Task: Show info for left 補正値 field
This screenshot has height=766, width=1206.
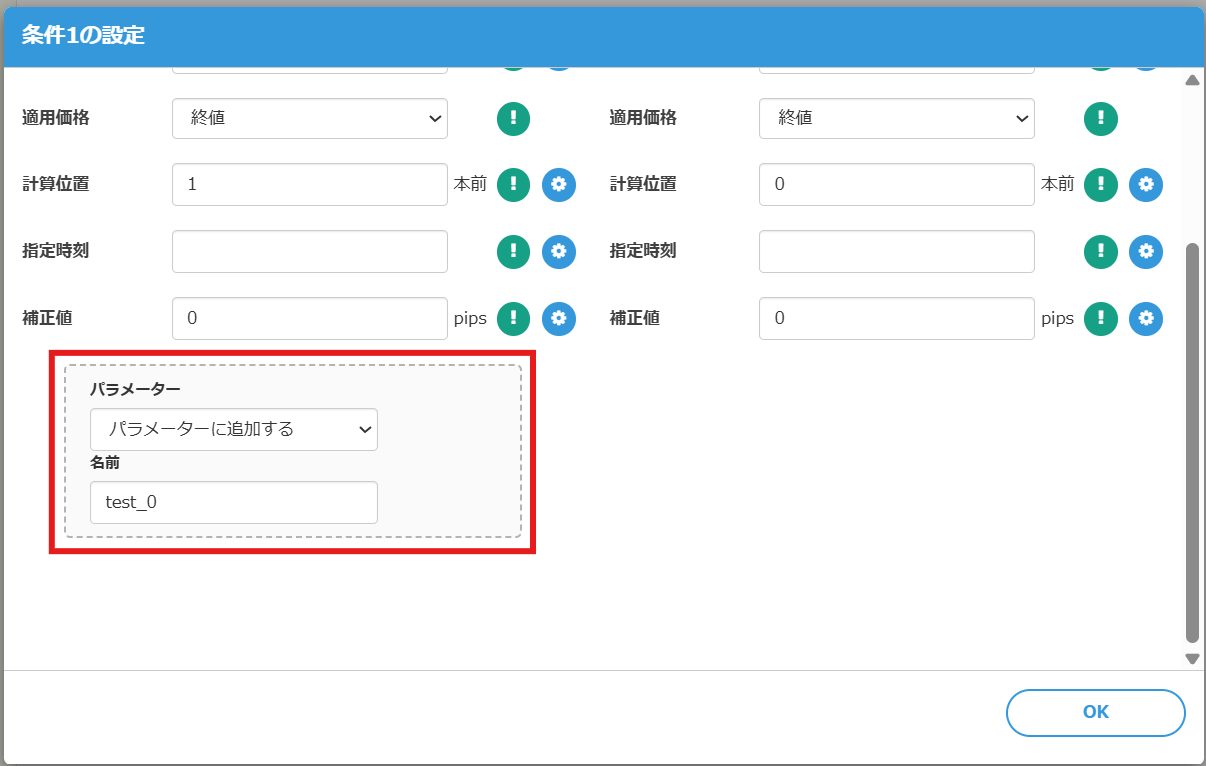Action: [513, 318]
